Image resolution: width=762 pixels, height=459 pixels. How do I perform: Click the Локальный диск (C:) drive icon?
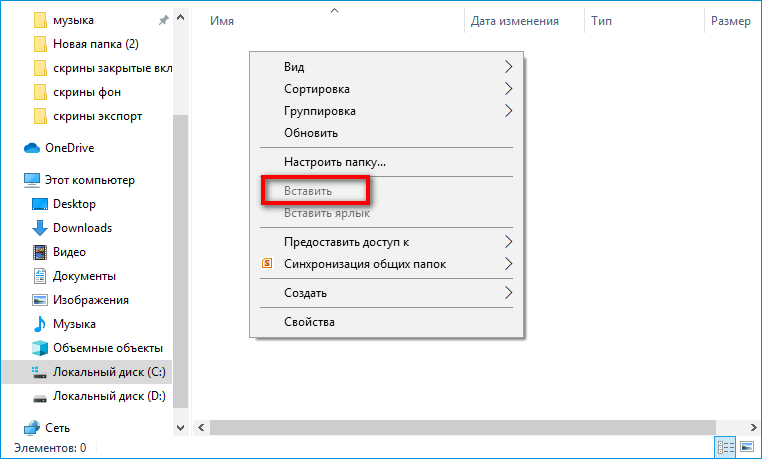coord(39,373)
